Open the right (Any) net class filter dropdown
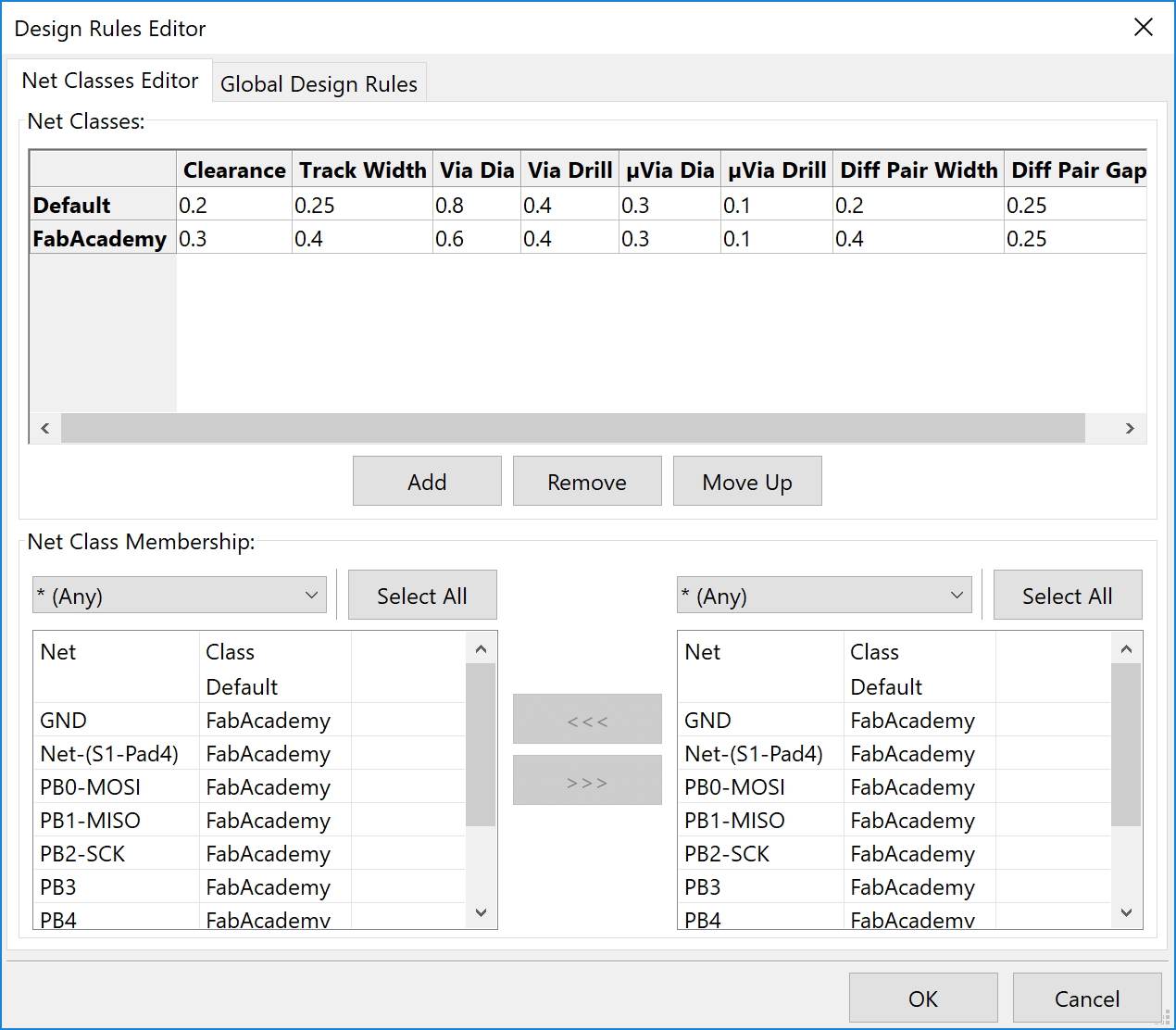The height and width of the screenshot is (1030, 1176). pos(824,595)
